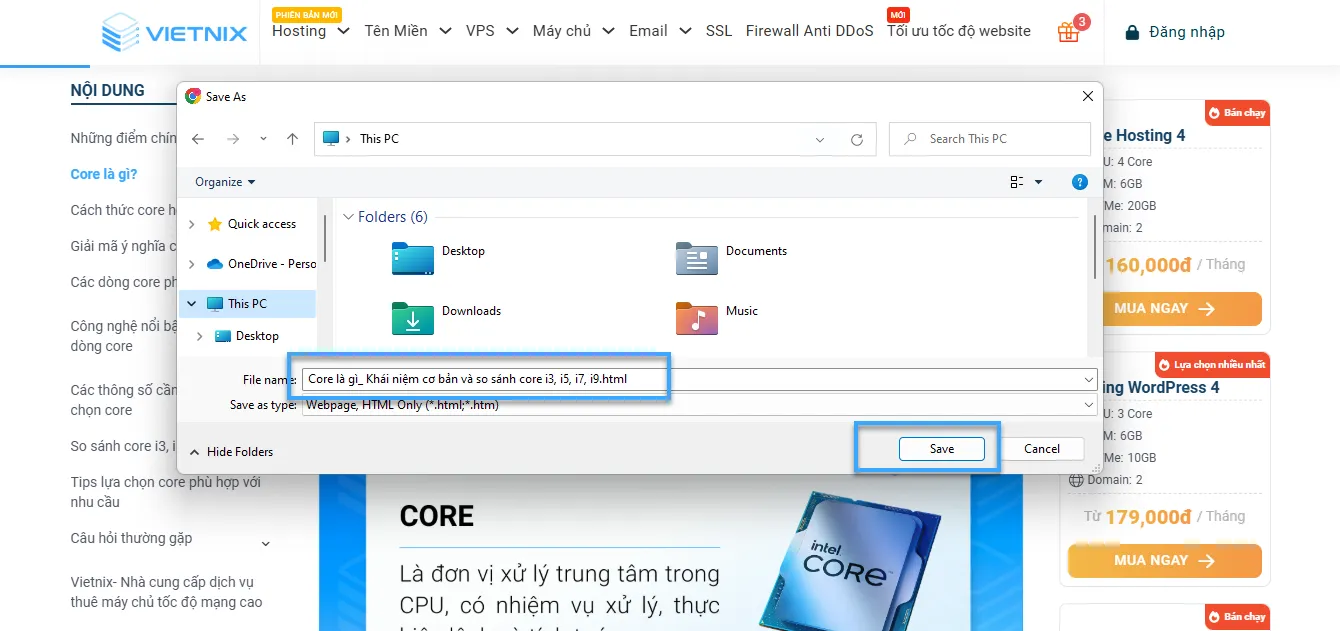Open the Music folder icon

tap(696, 318)
